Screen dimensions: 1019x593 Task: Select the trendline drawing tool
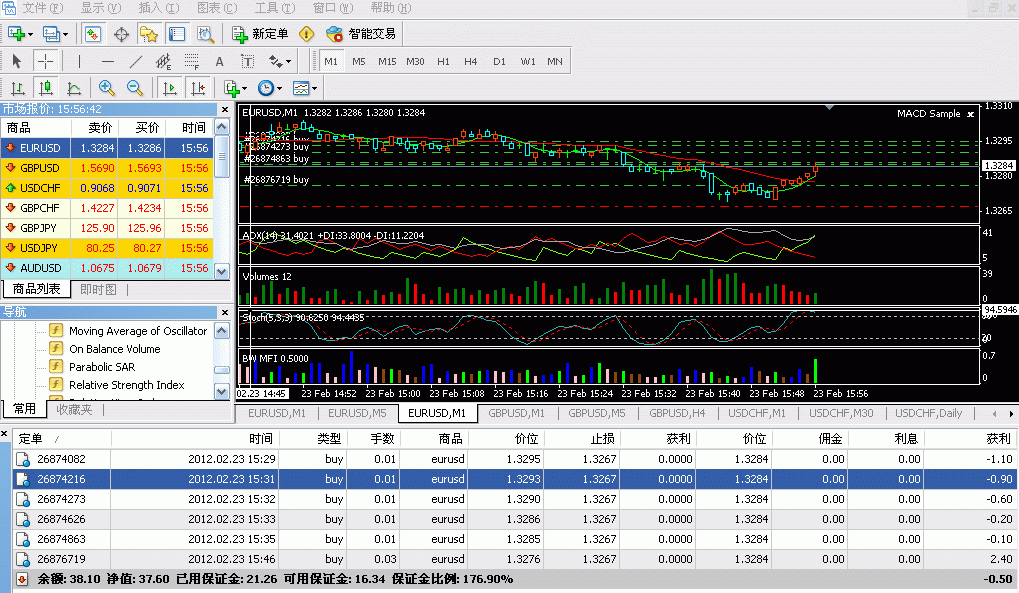point(135,61)
